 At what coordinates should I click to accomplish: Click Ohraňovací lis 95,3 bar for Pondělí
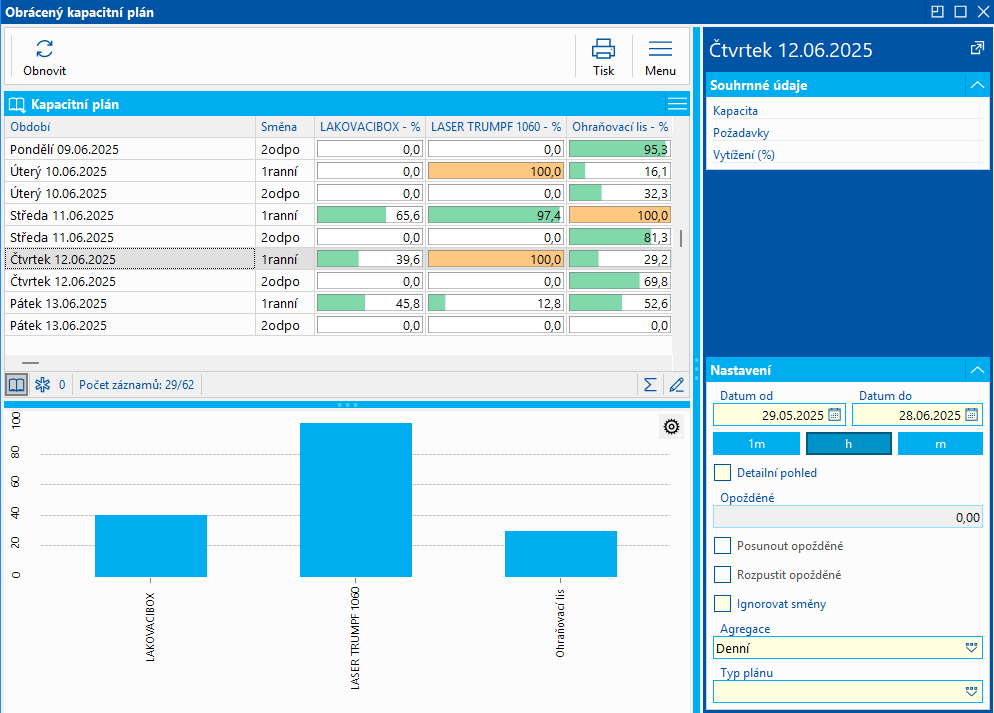coord(620,150)
